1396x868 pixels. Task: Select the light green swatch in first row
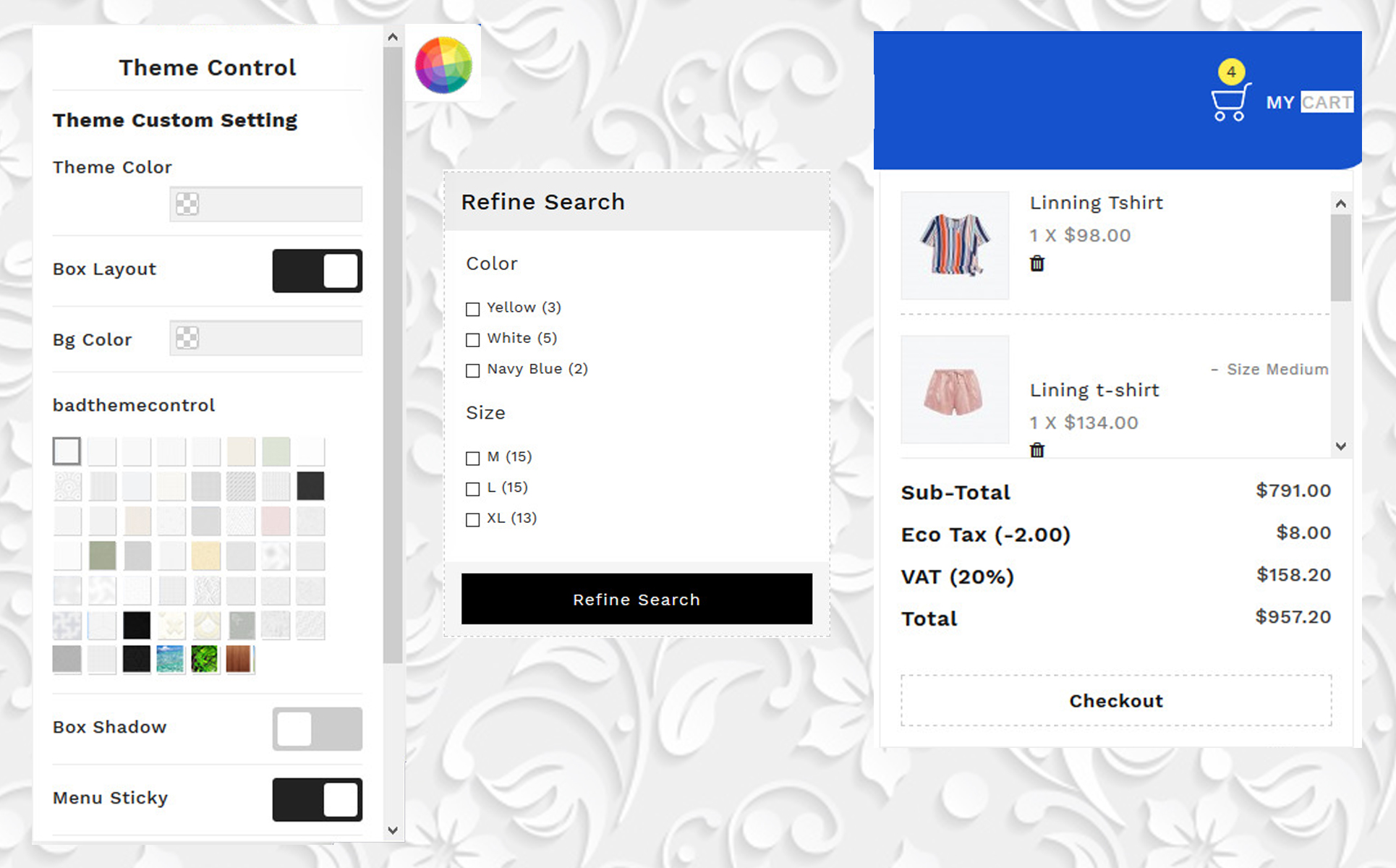coord(276,451)
